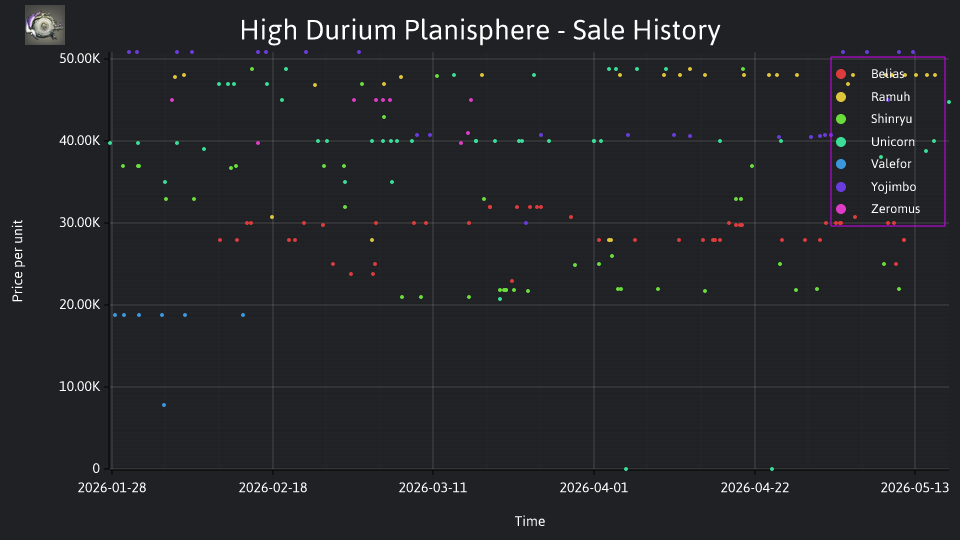Click the Time axis title
This screenshot has width=960, height=540.
pos(530,521)
